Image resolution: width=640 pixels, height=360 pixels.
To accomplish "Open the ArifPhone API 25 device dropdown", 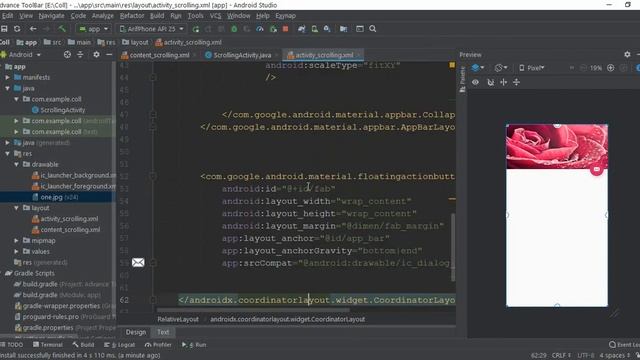I will click(x=151, y=29).
